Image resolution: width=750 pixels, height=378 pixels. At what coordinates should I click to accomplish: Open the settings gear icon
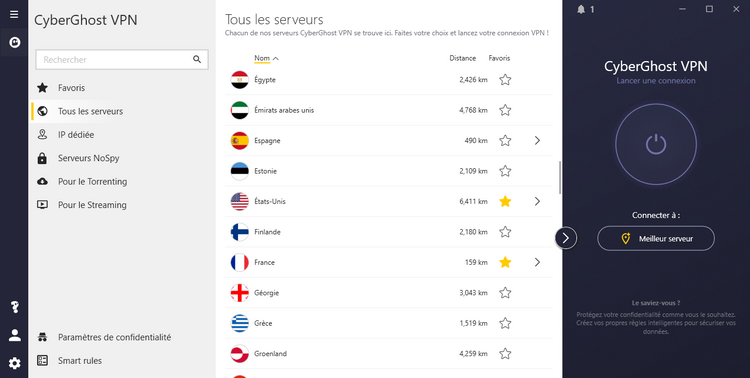14,364
